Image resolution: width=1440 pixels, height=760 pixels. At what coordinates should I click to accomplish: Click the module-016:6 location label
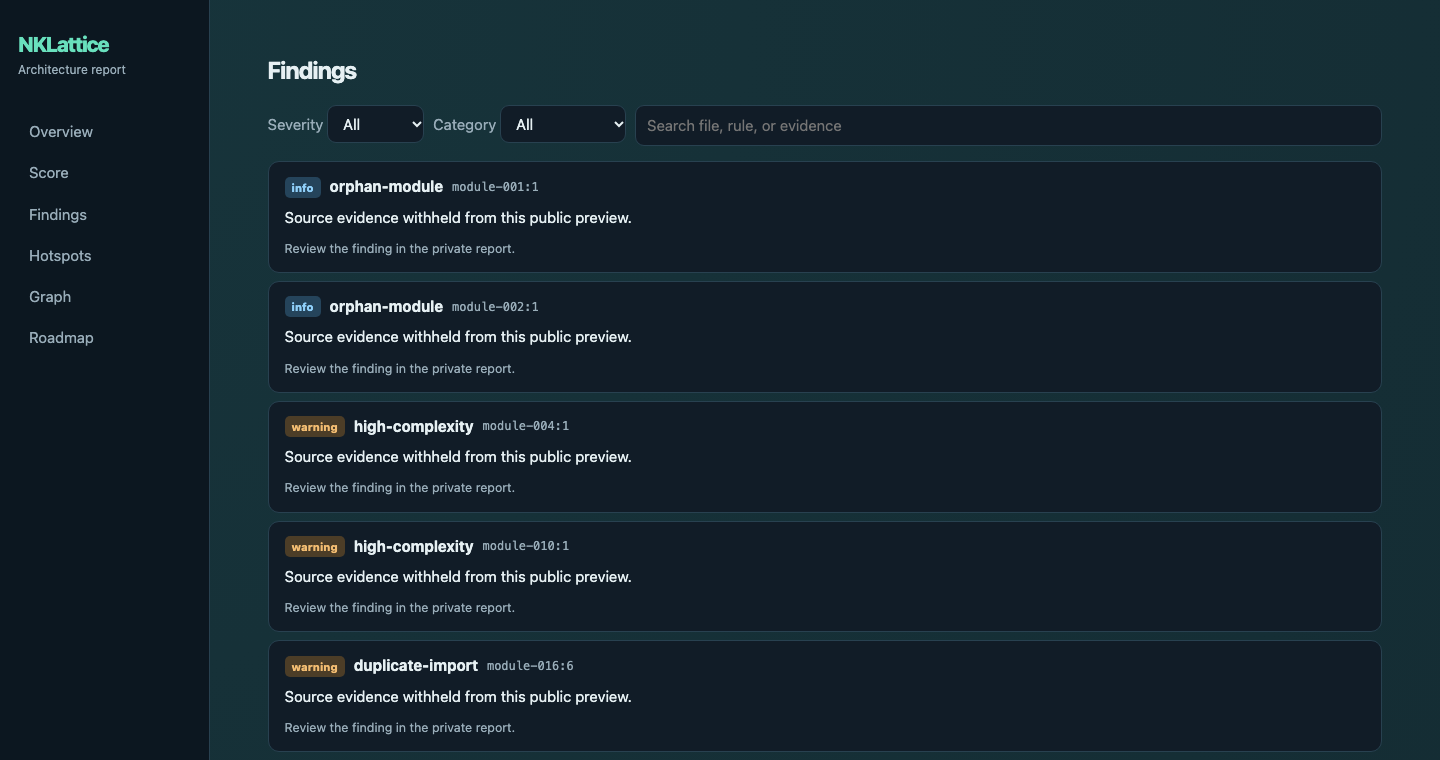[x=530, y=666]
